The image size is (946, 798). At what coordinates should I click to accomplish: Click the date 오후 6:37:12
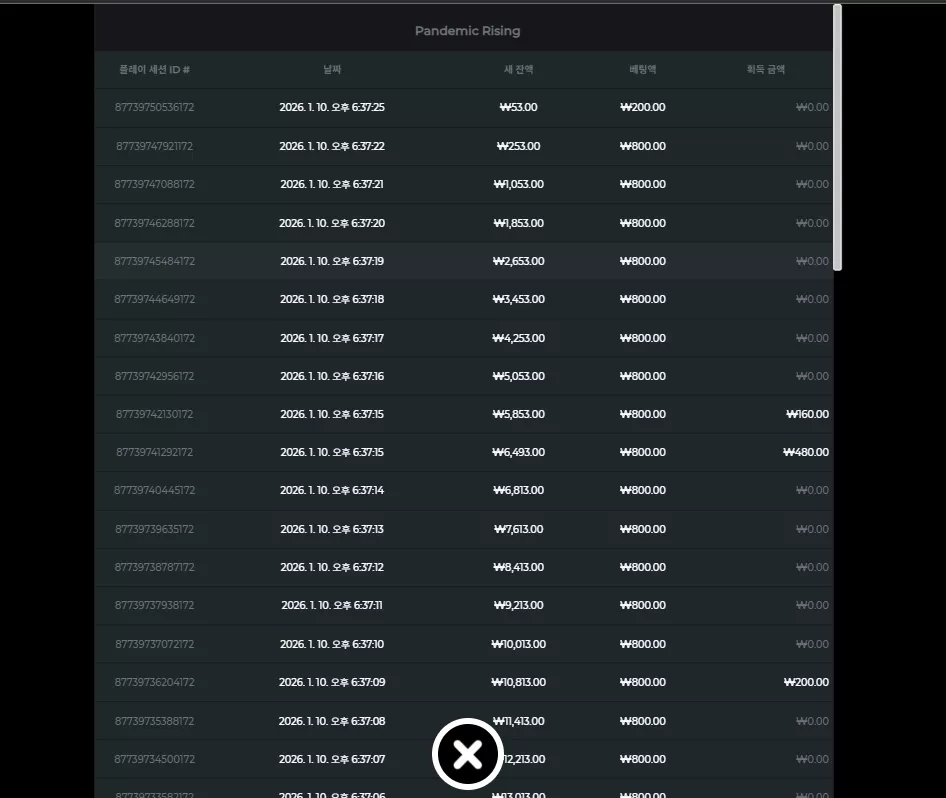(x=332, y=567)
